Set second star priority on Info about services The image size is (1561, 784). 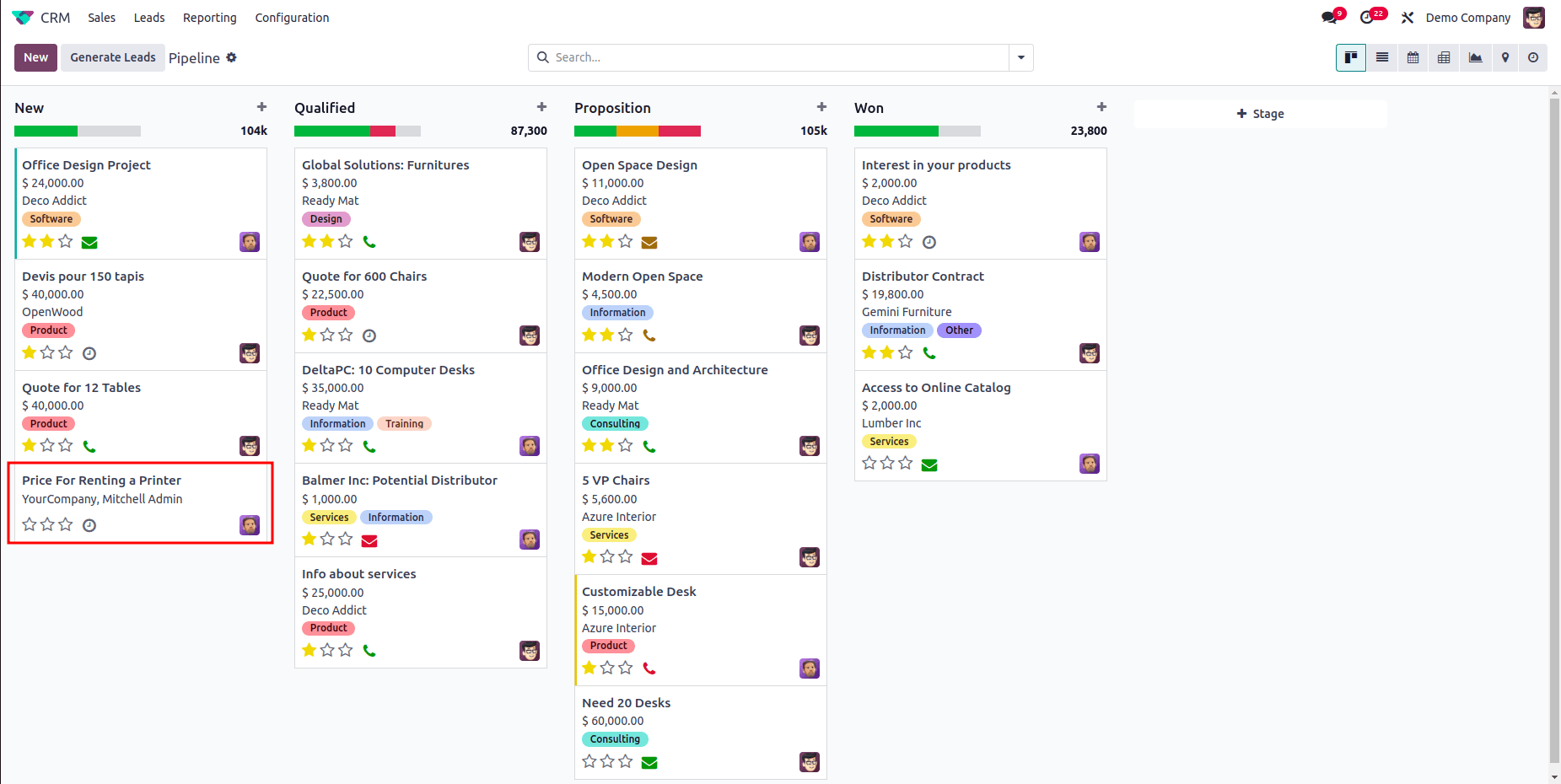327,650
